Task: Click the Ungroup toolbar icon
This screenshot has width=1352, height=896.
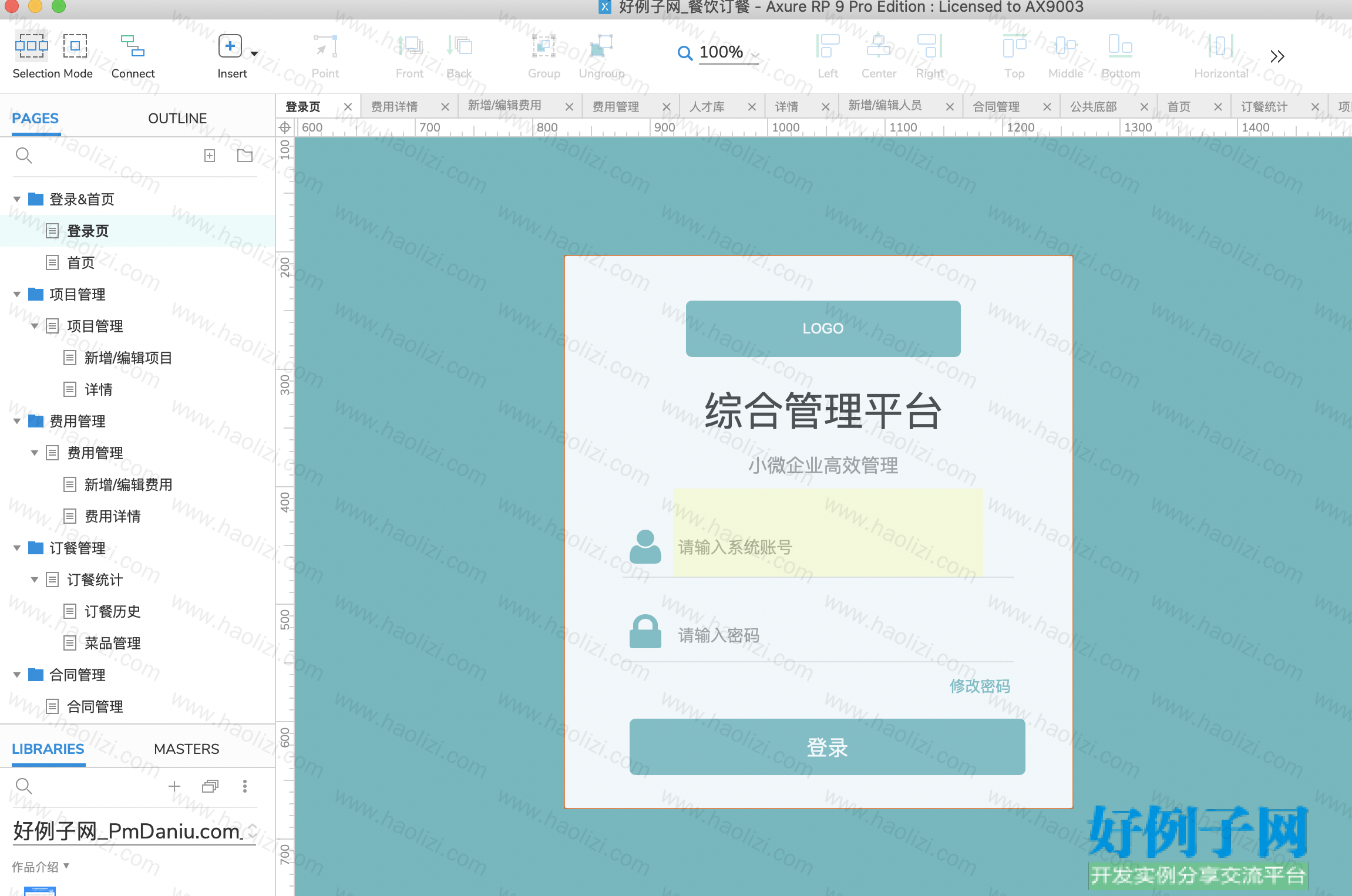Action: click(601, 46)
